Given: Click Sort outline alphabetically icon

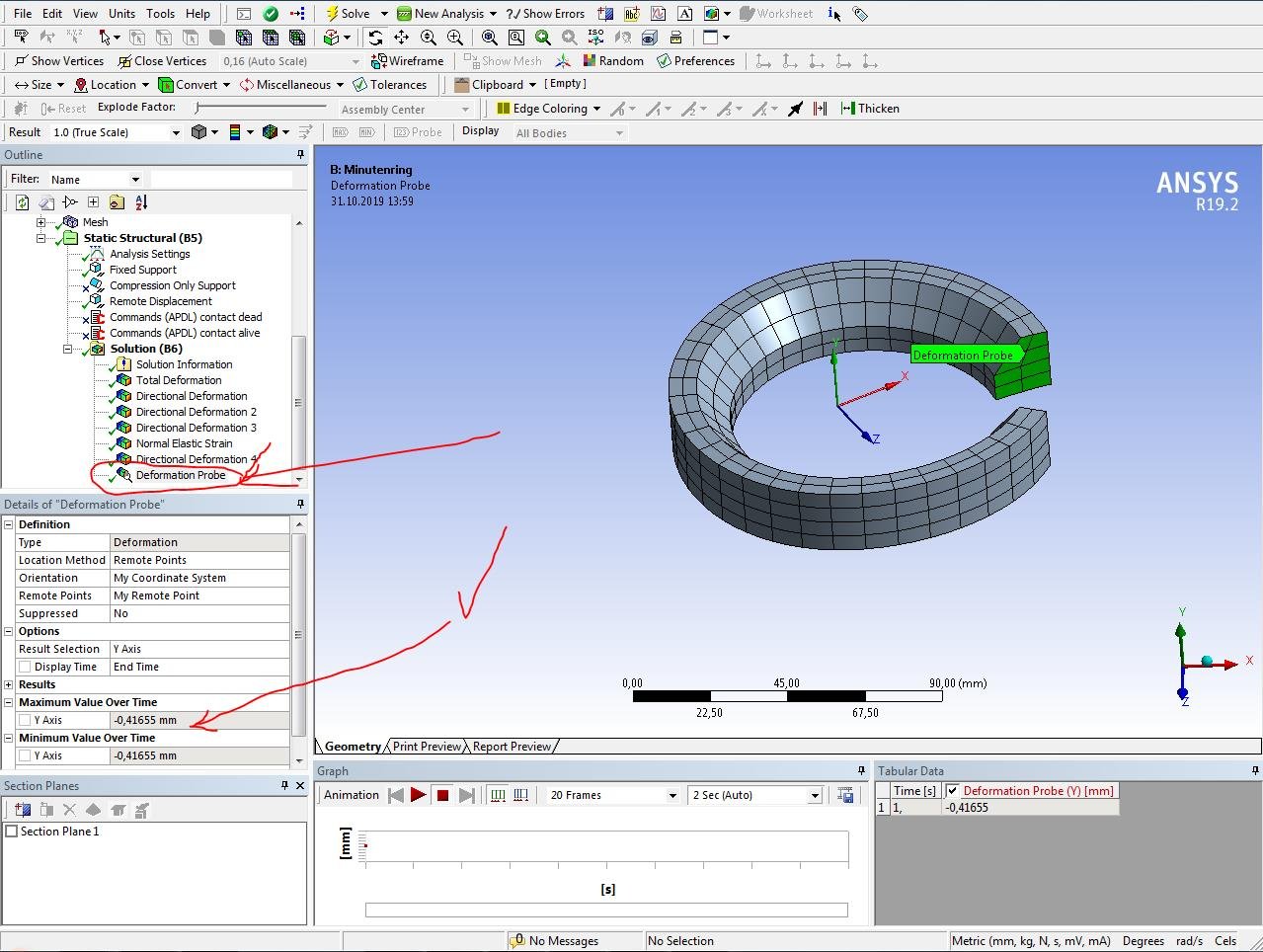Looking at the screenshot, I should (141, 202).
